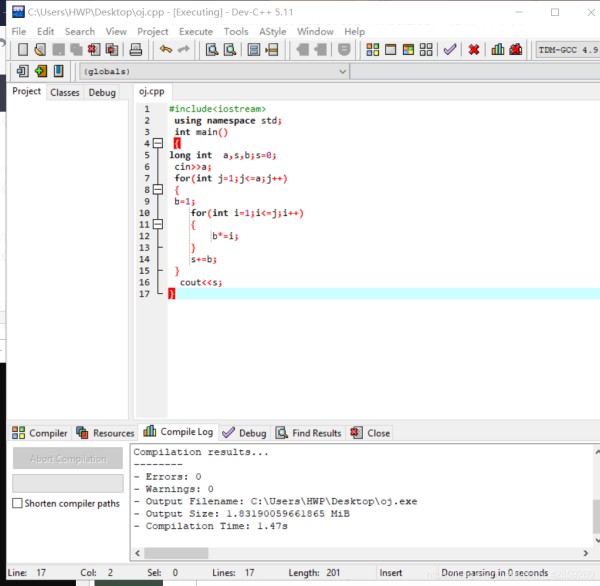This screenshot has height=586, width=600.
Task: Undo the last edit with the arrow icon
Action: (x=166, y=49)
